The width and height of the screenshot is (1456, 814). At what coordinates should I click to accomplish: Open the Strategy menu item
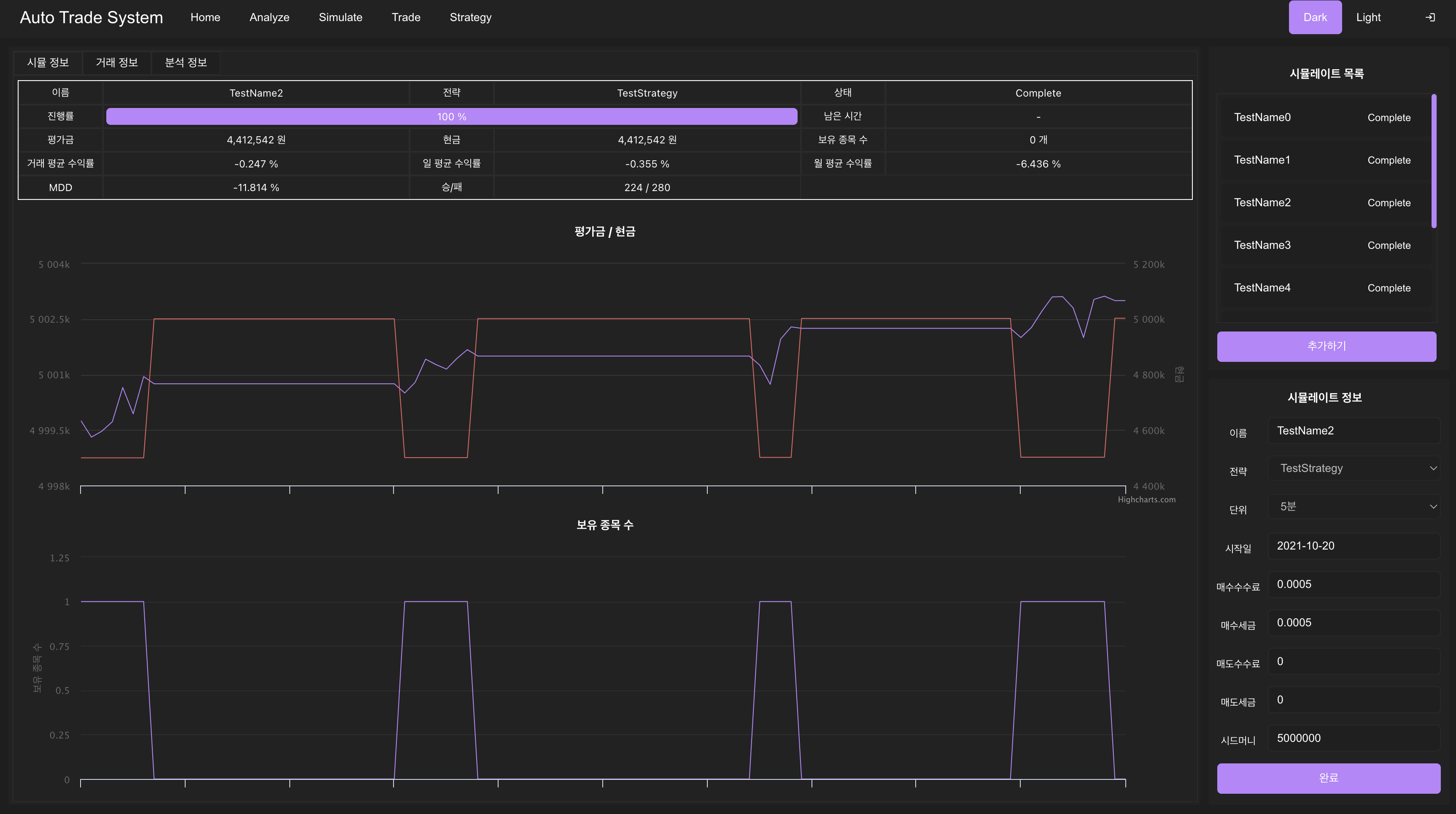470,18
